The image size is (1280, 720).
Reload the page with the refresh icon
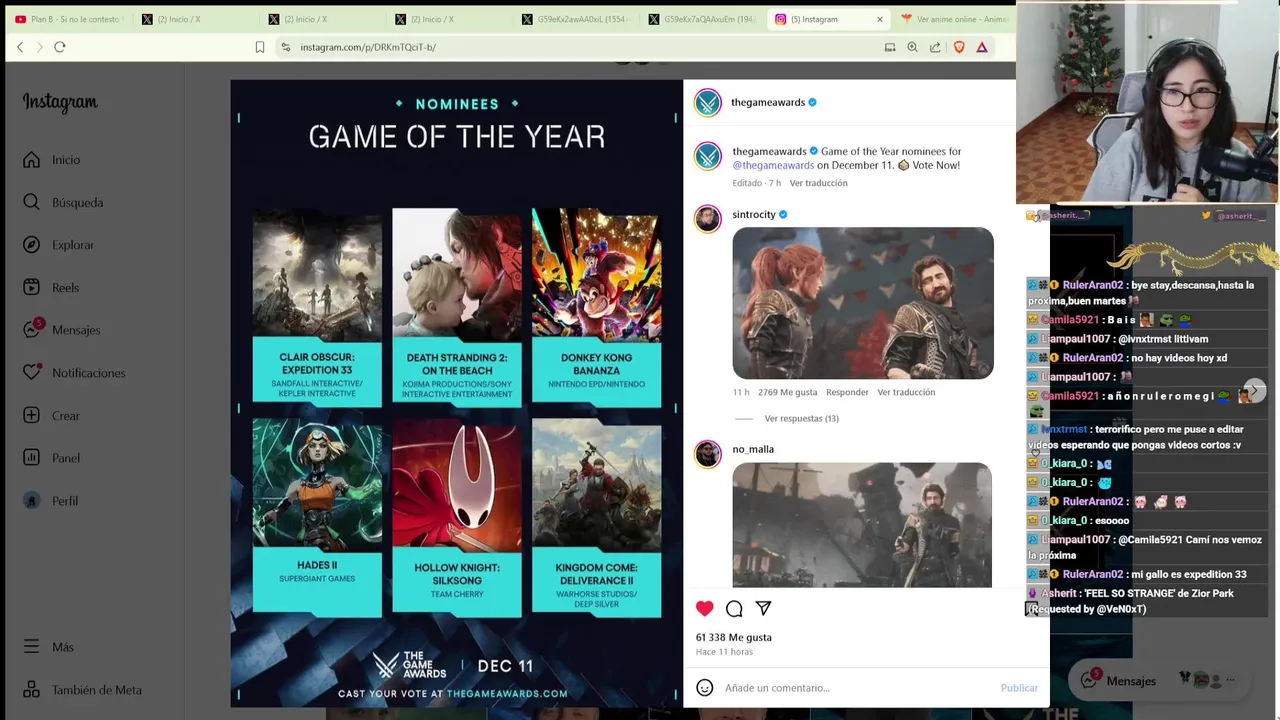[60, 47]
